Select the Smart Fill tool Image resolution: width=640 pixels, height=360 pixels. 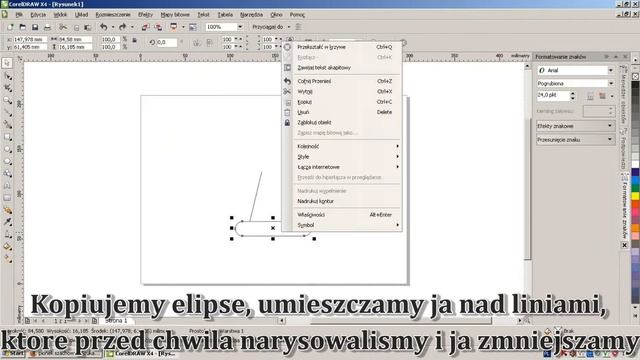point(7,124)
